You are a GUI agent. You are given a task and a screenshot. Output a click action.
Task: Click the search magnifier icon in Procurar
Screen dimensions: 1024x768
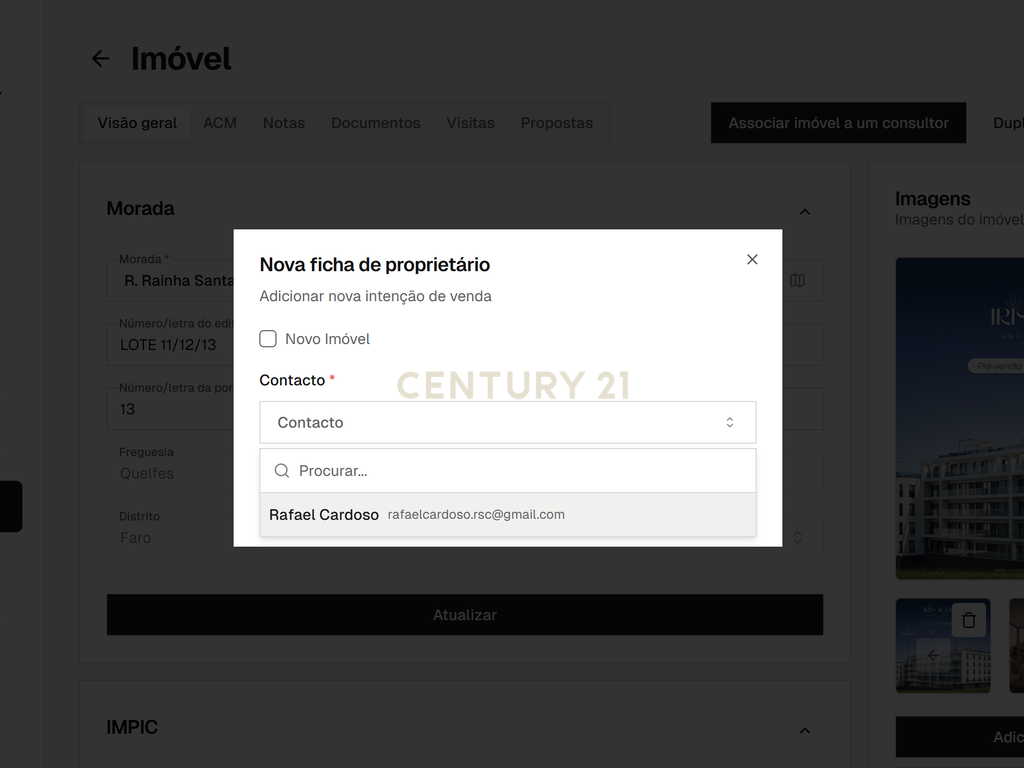(281, 471)
